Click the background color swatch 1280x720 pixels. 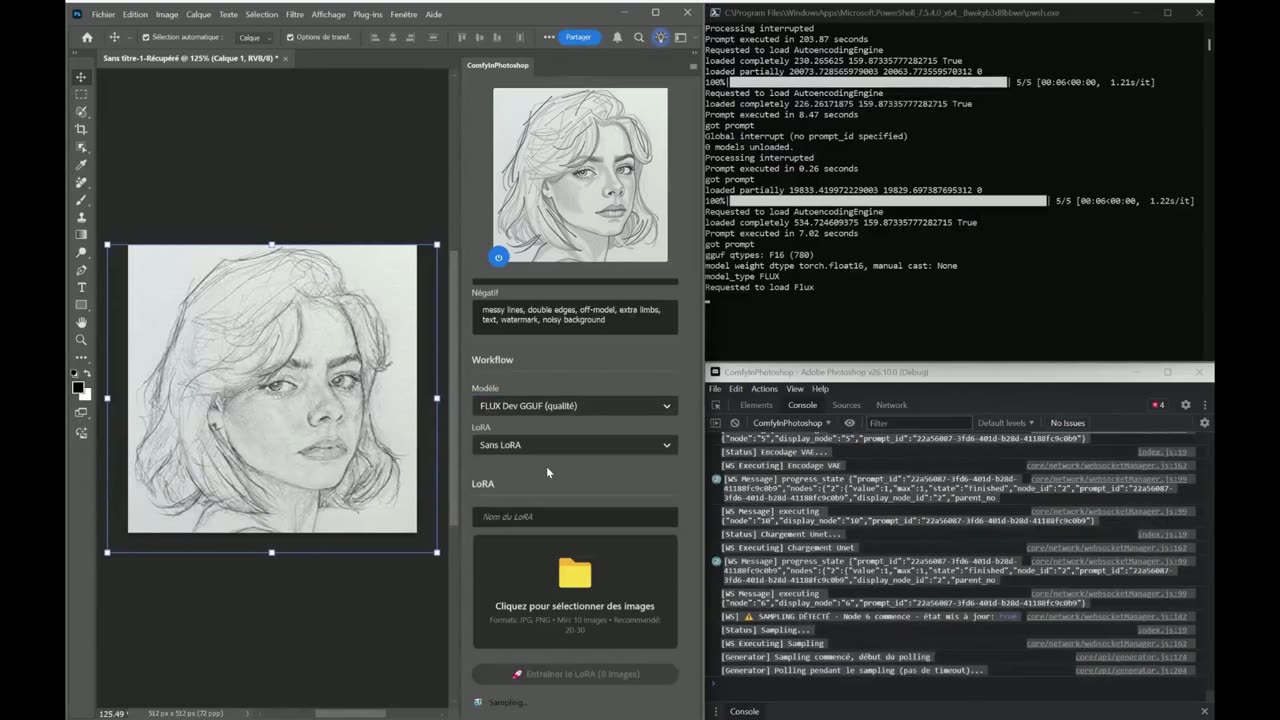click(87, 395)
